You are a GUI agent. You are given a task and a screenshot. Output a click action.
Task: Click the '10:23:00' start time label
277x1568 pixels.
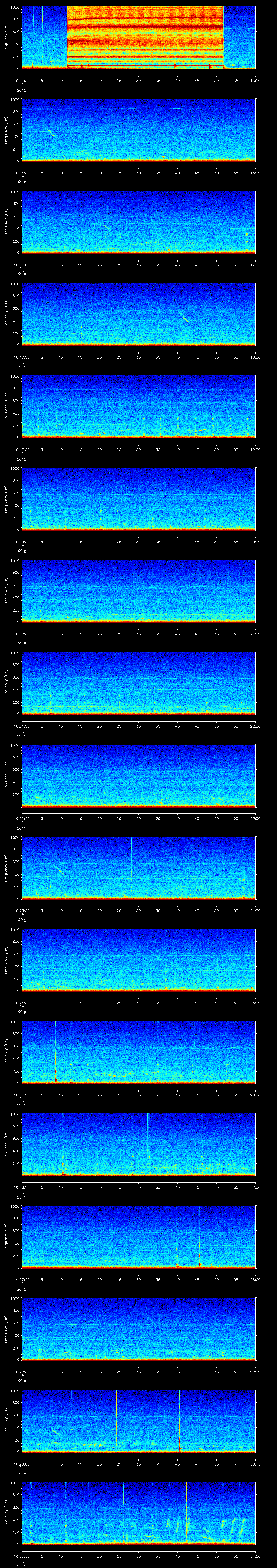21,910
